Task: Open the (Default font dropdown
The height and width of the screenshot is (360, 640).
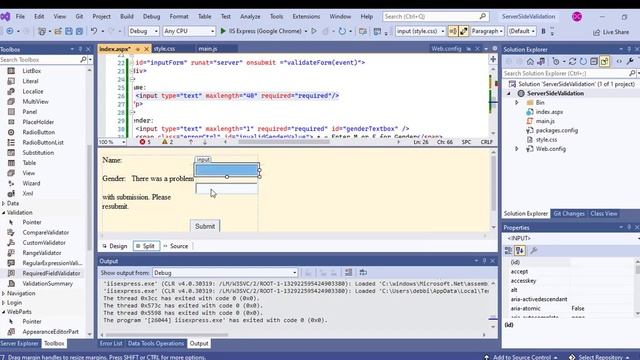Action: (x=522, y=31)
